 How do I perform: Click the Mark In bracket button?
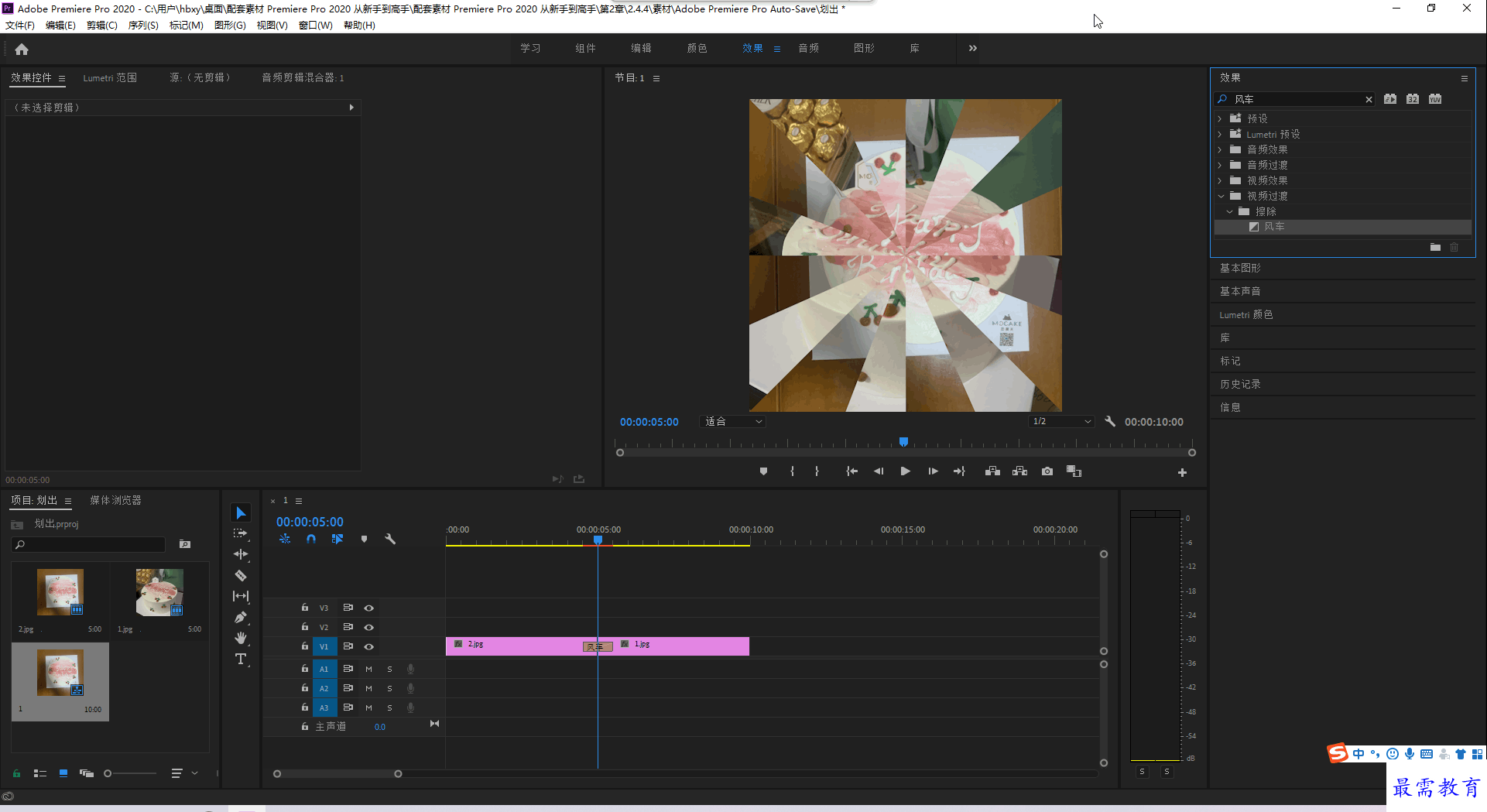coord(792,471)
